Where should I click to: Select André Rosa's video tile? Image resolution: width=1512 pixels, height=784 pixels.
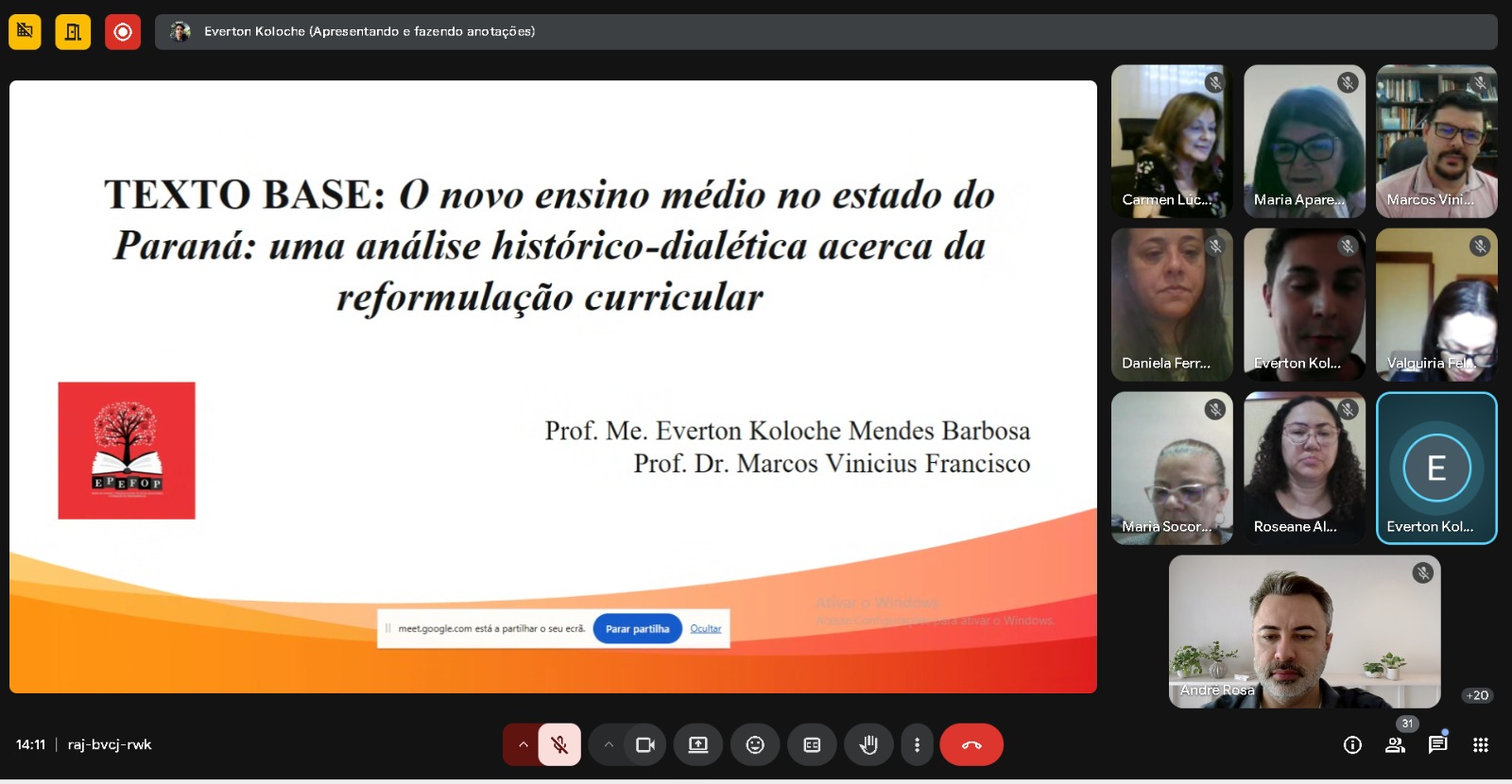click(1304, 631)
